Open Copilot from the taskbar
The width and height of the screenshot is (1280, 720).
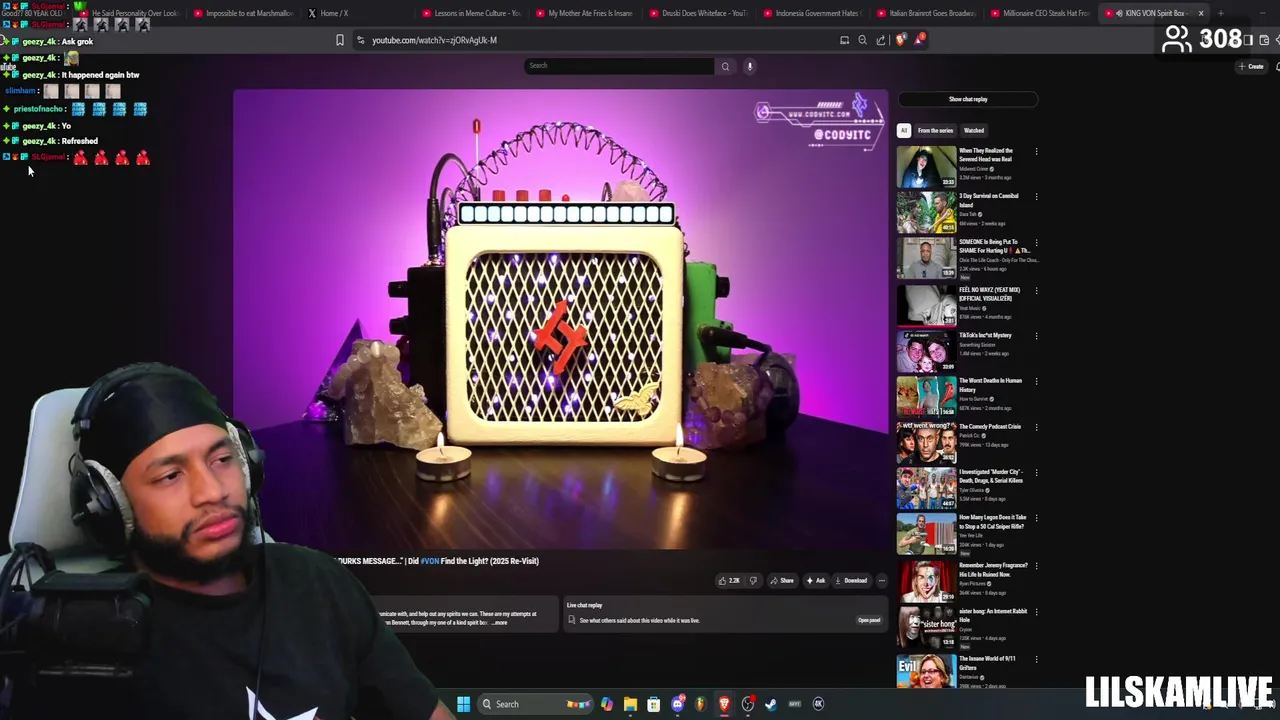(607, 704)
